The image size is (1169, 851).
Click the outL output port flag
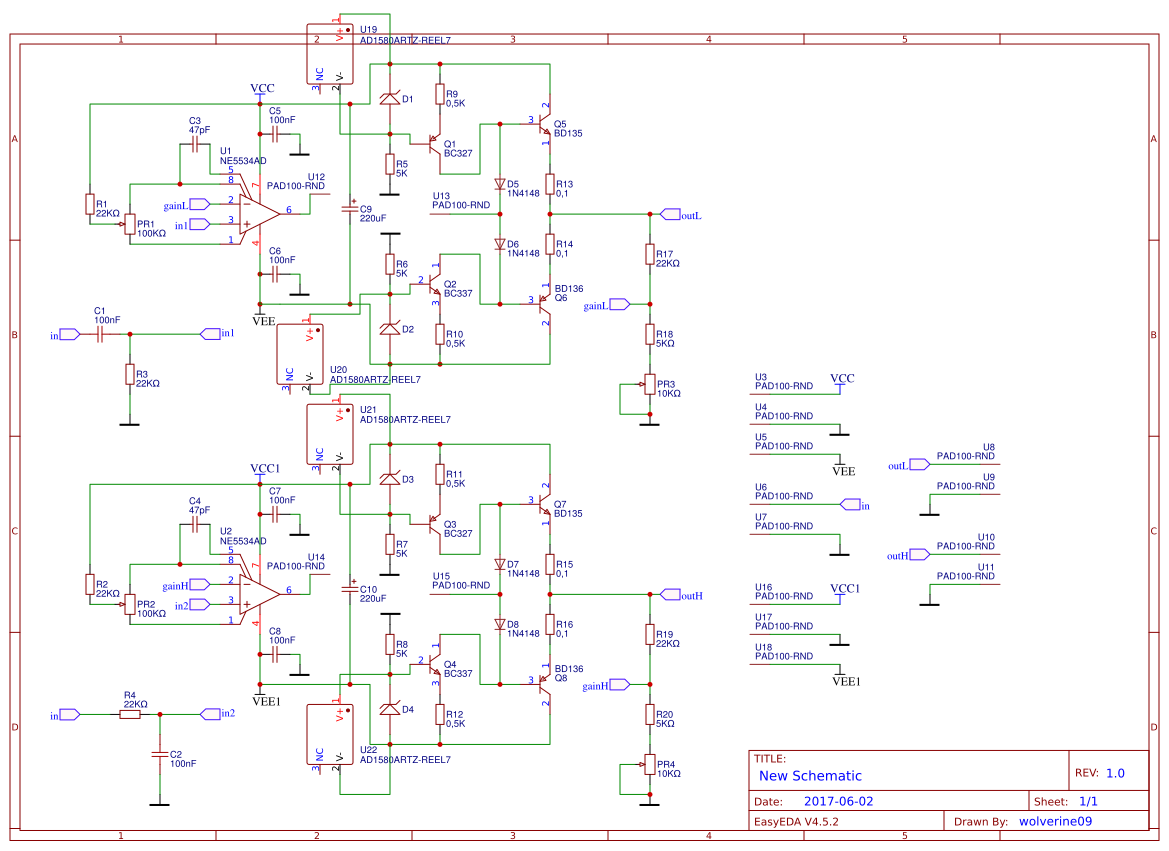(x=671, y=214)
